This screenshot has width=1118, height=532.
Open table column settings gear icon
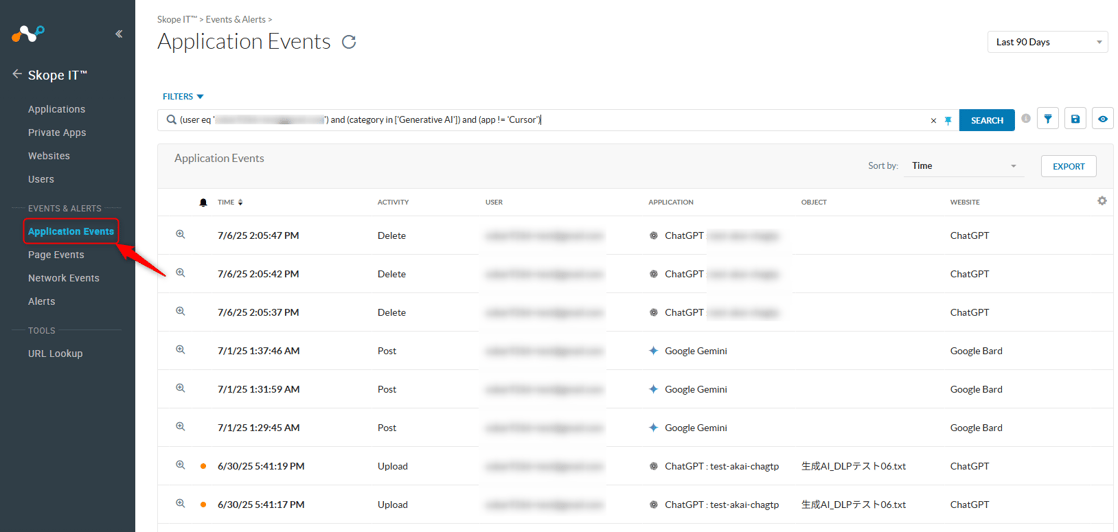pos(1102,201)
